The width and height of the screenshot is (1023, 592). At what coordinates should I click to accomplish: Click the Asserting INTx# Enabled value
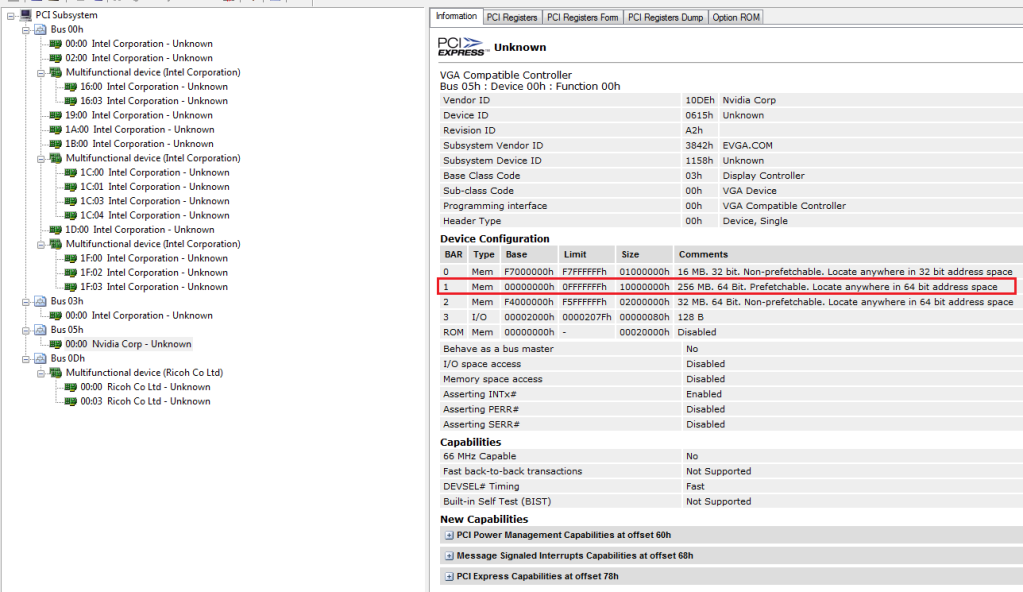click(703, 394)
